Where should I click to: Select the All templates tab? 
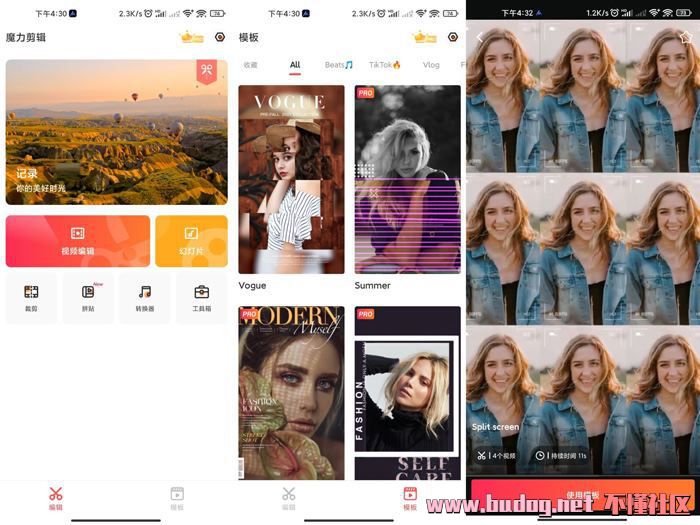coord(295,65)
